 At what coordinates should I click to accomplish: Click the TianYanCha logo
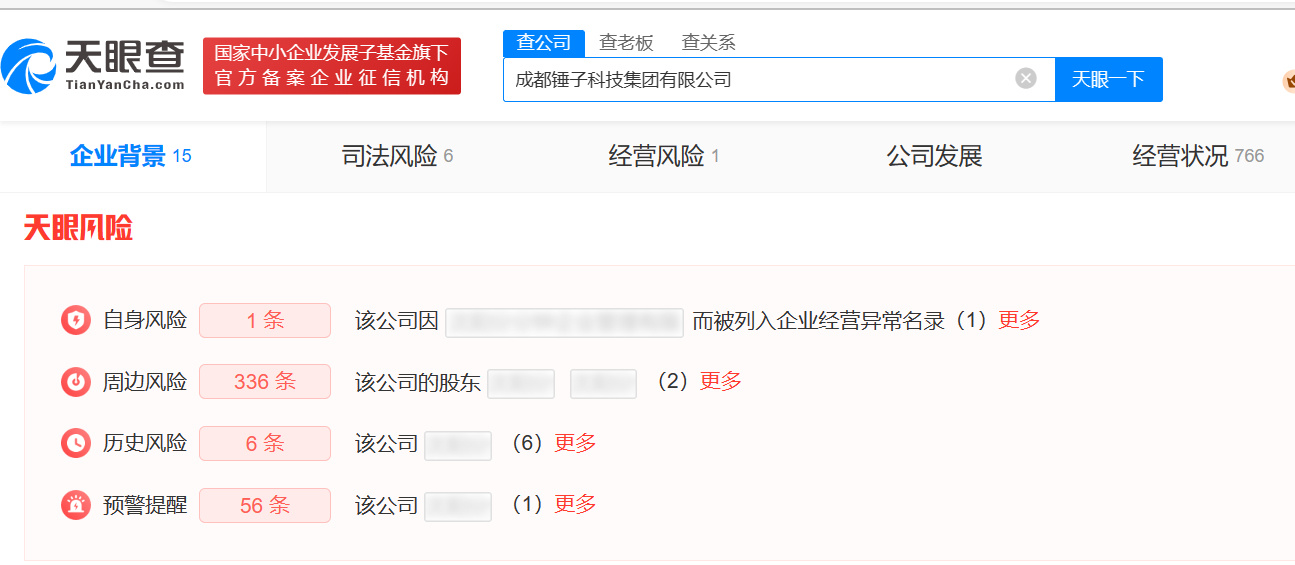click(94, 66)
